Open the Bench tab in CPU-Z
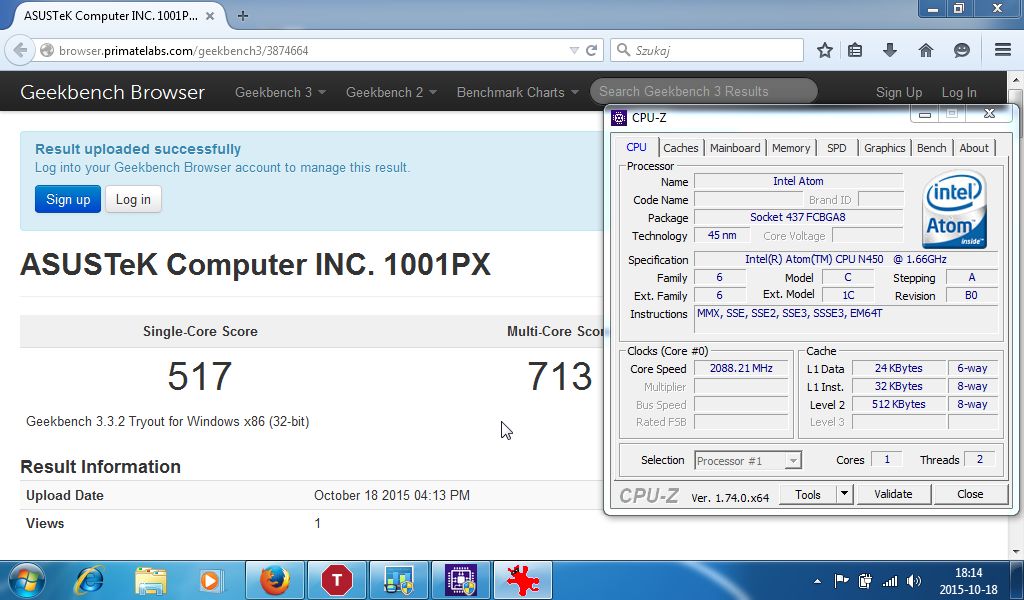1024x600 pixels. tap(931, 148)
